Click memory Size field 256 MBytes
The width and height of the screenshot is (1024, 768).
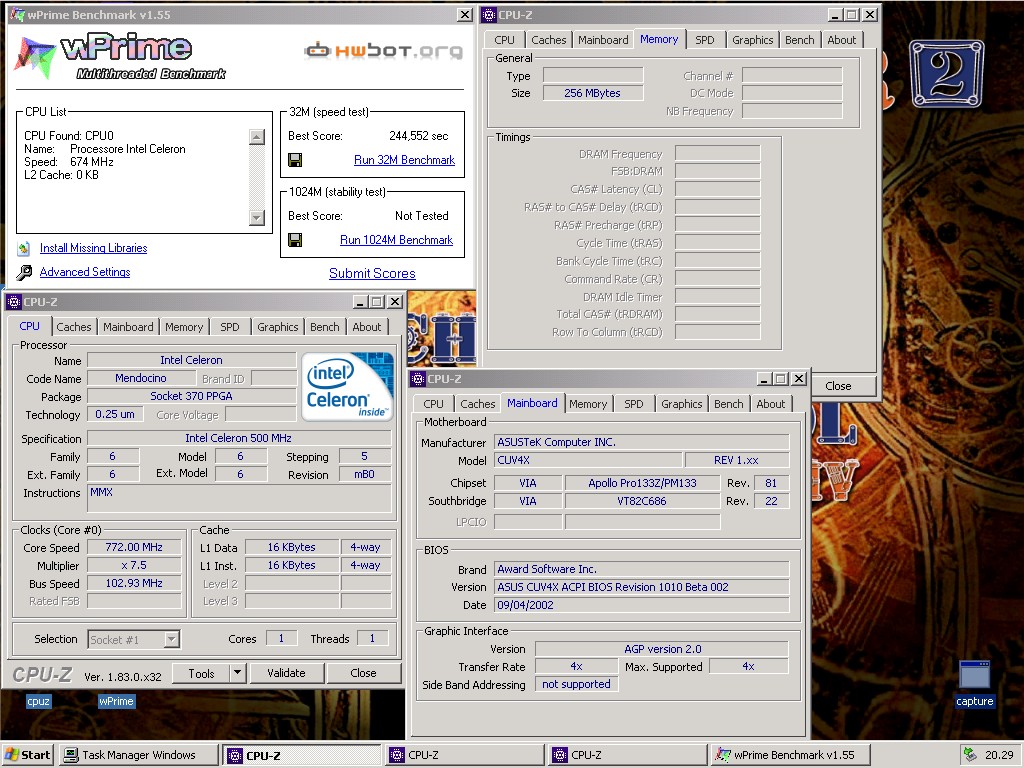(x=592, y=93)
